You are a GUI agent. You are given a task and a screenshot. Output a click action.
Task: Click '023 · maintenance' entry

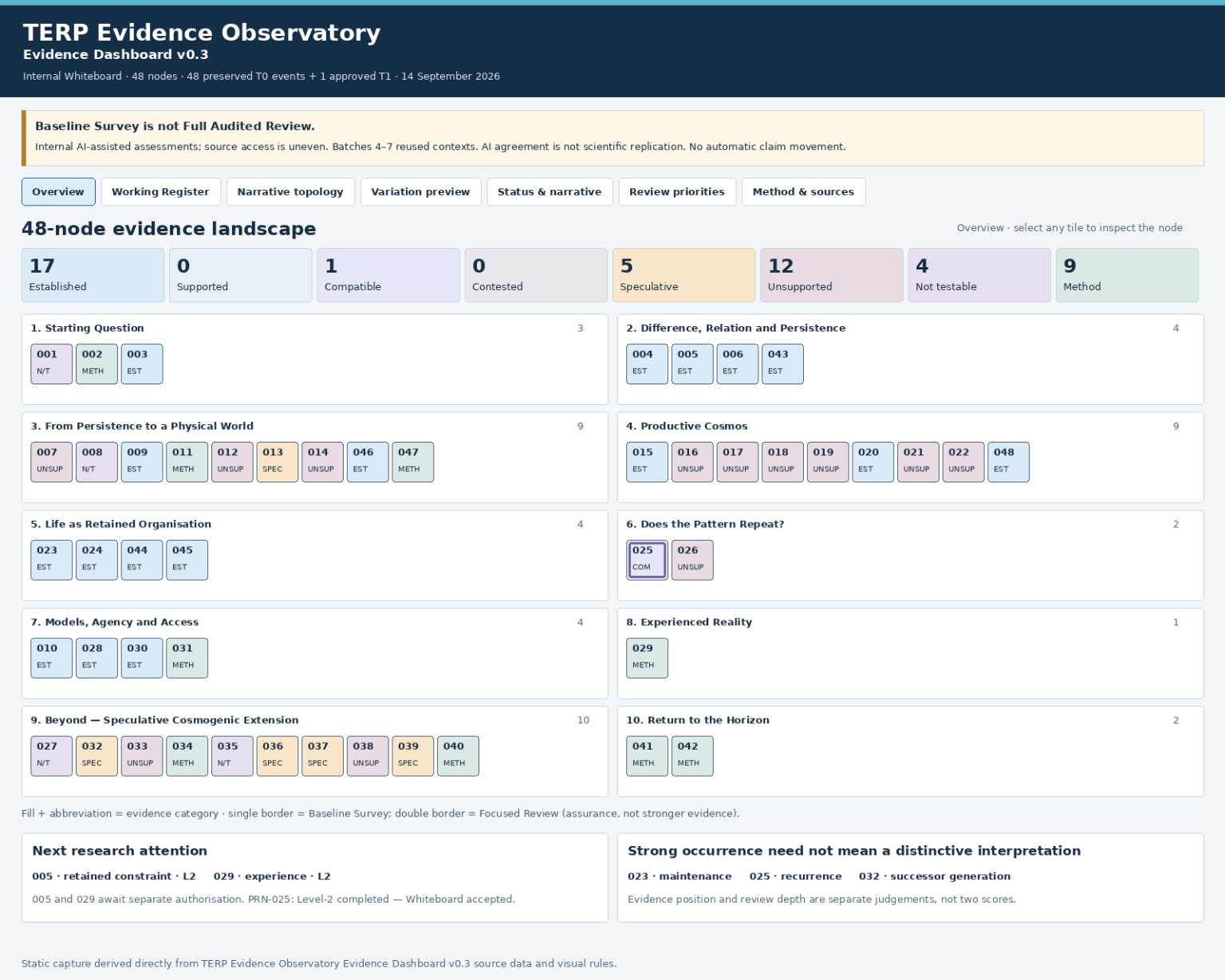click(x=679, y=876)
